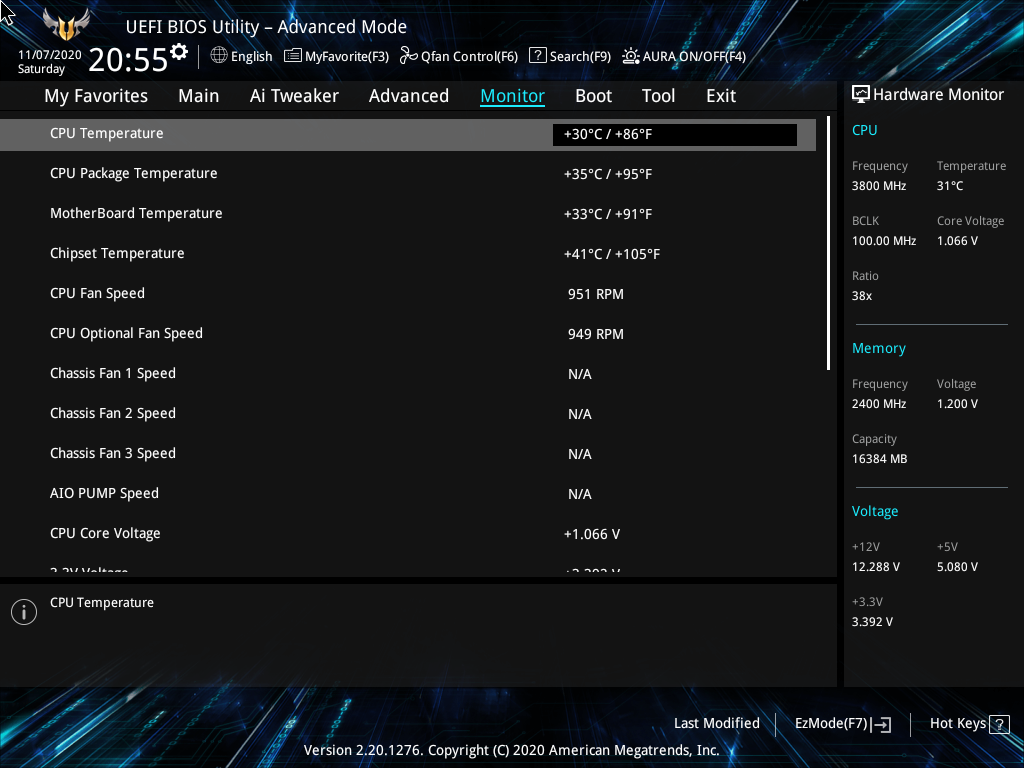Go to the Boot tab
The image size is (1024, 768).
point(594,96)
